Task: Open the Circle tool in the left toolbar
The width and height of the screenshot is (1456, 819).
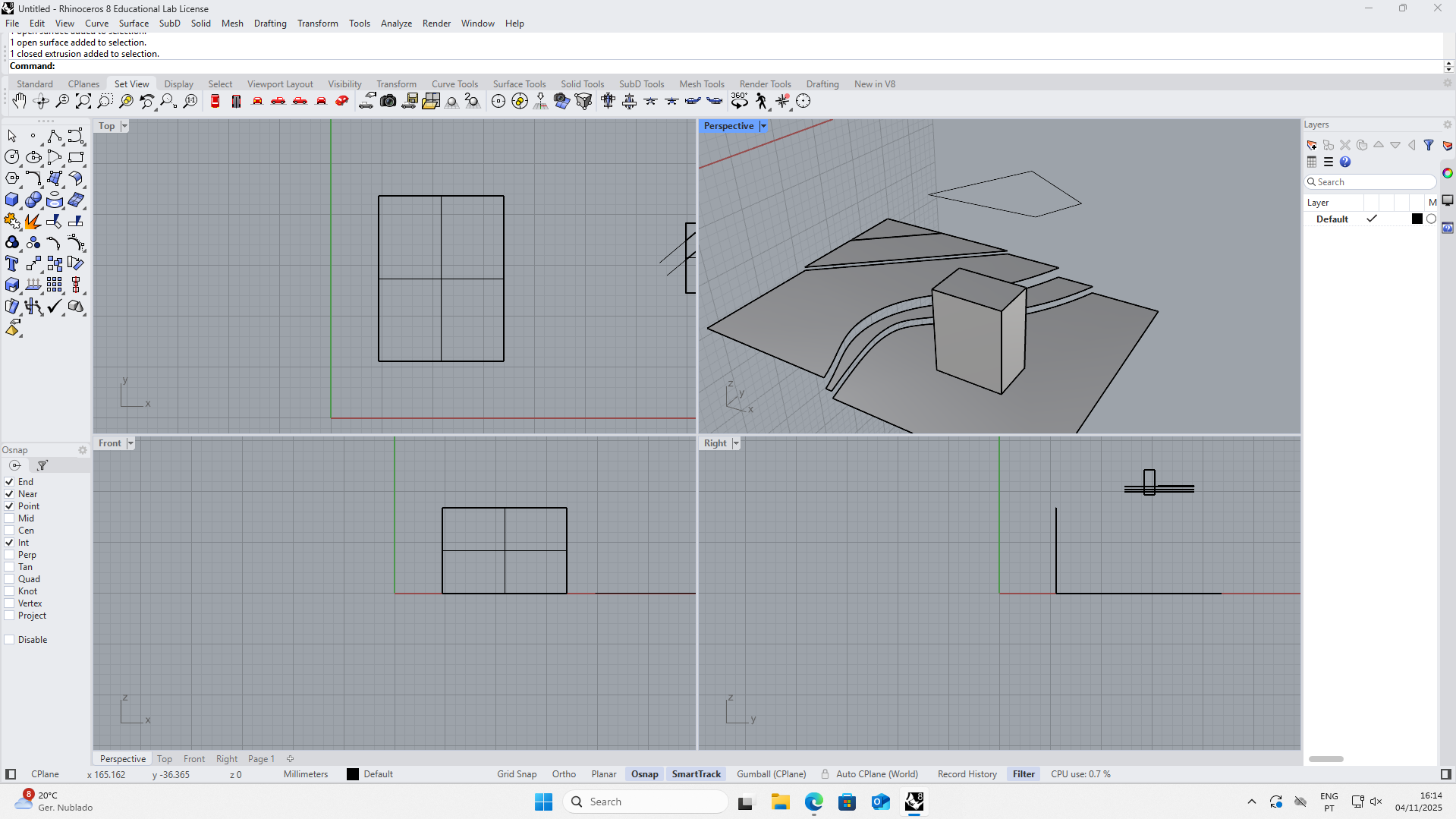Action: [11, 158]
